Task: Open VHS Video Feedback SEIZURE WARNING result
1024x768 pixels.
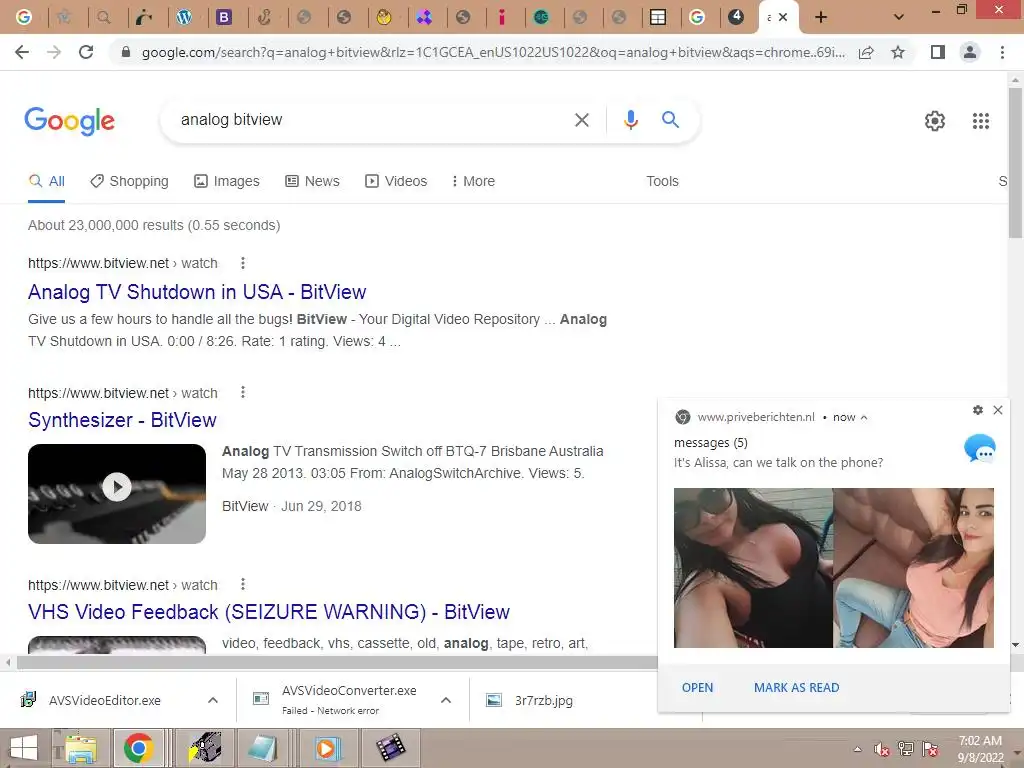Action: pyautogui.click(x=269, y=612)
